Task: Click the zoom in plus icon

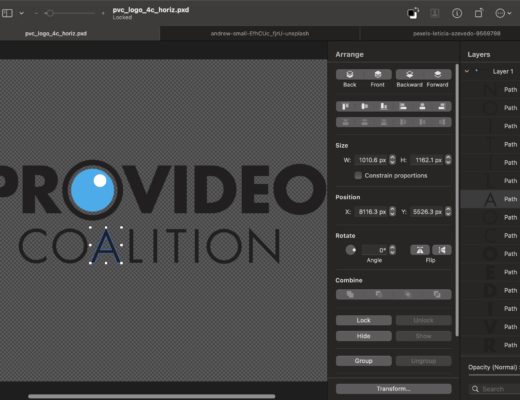Action: coord(103,13)
